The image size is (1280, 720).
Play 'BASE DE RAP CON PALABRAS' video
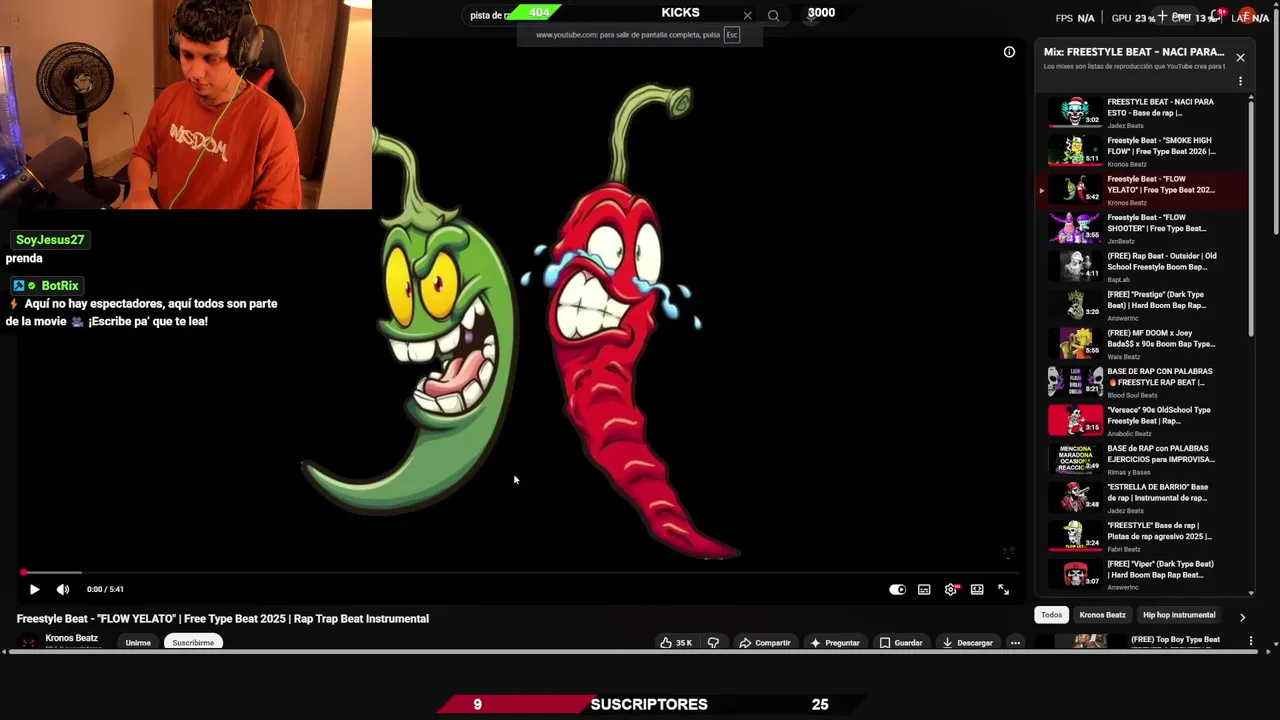point(1140,382)
